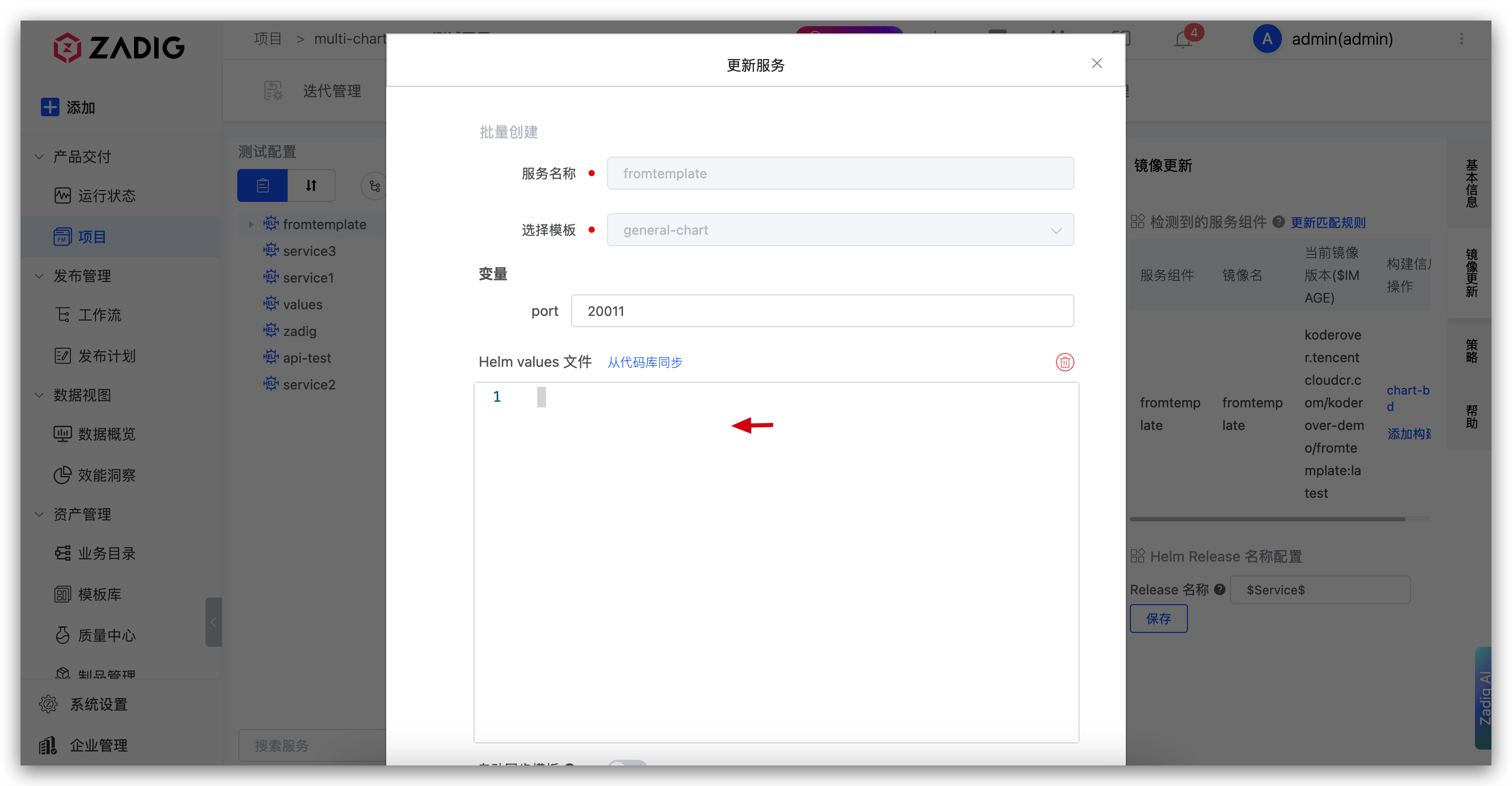The height and width of the screenshot is (786, 1512).
Task: Click the 添加 button at sidebar top
Action: coord(67,107)
